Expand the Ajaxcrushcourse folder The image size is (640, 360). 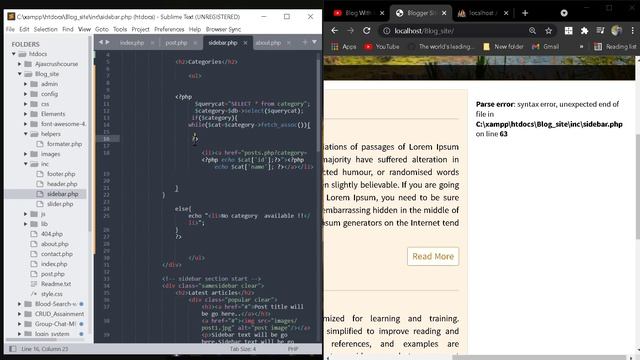[20, 64]
